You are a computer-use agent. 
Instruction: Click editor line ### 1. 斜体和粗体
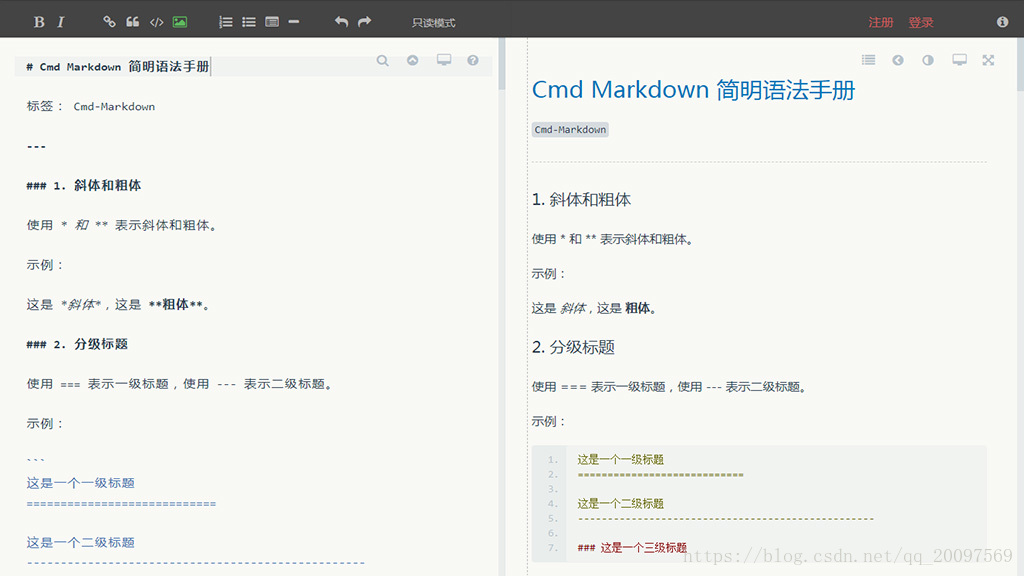tap(84, 185)
